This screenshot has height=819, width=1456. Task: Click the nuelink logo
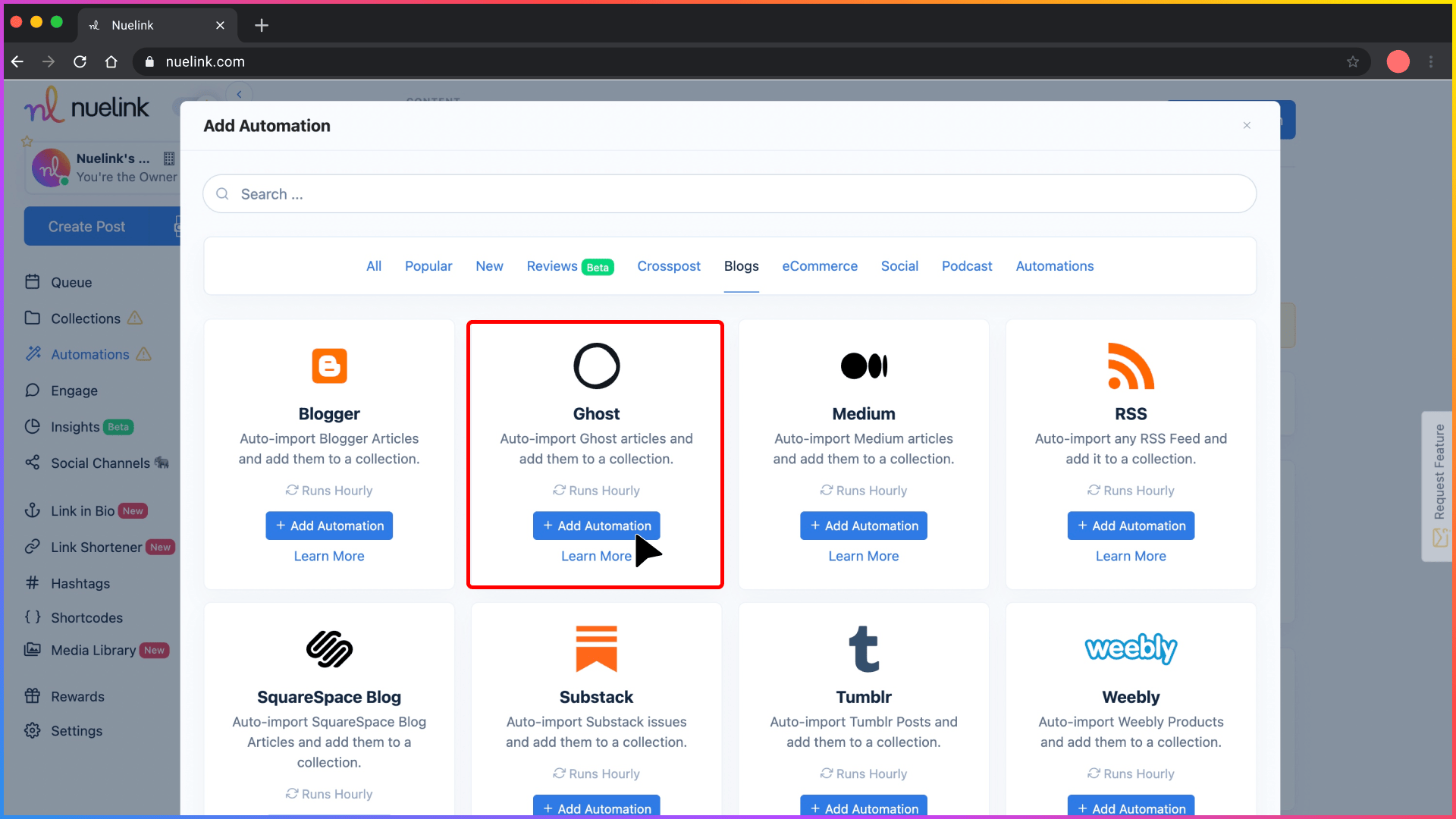pyautogui.click(x=86, y=105)
